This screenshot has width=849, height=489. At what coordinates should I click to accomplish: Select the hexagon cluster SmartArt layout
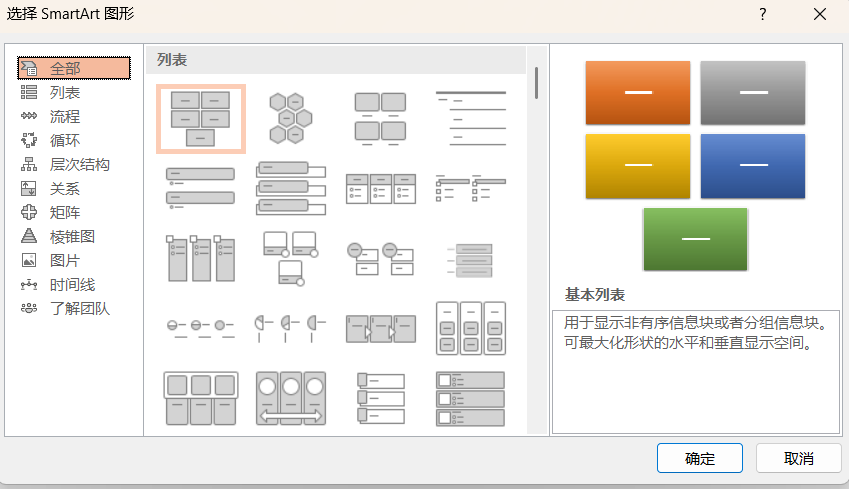click(291, 119)
